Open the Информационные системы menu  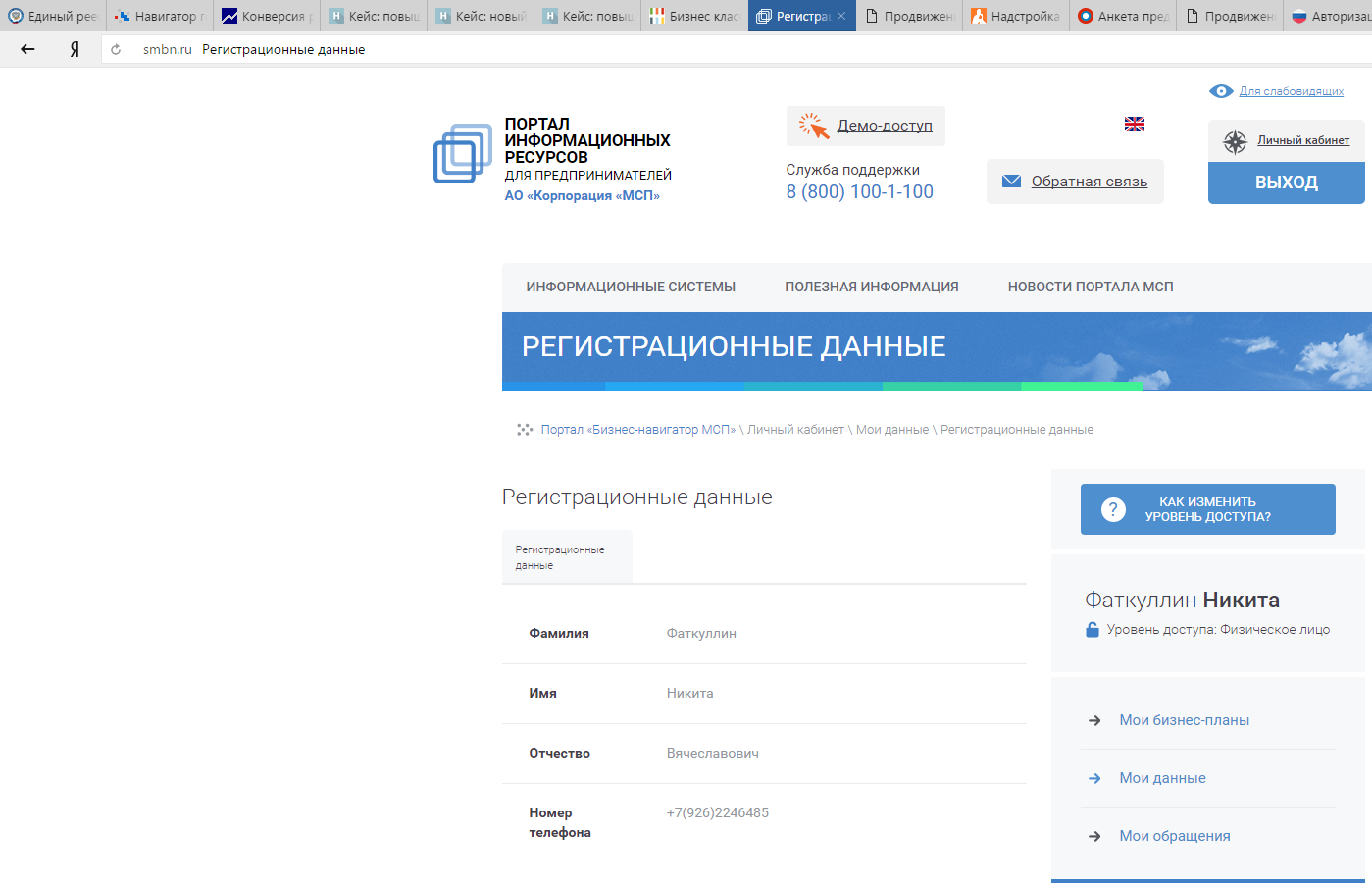(631, 287)
